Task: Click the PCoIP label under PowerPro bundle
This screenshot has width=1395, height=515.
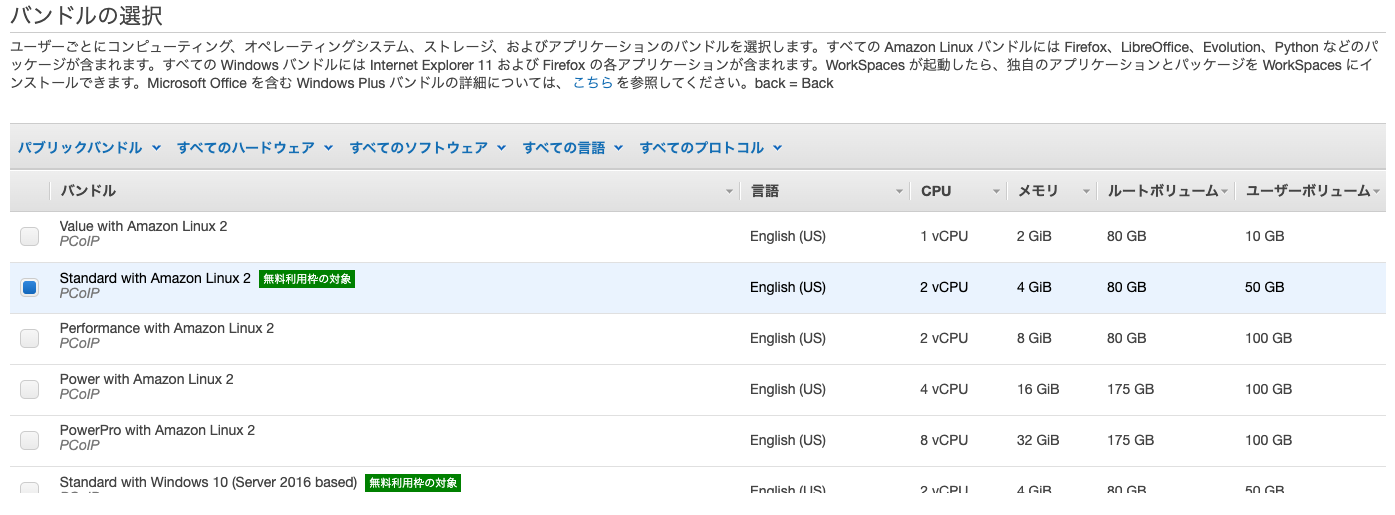Action: click(x=79, y=446)
